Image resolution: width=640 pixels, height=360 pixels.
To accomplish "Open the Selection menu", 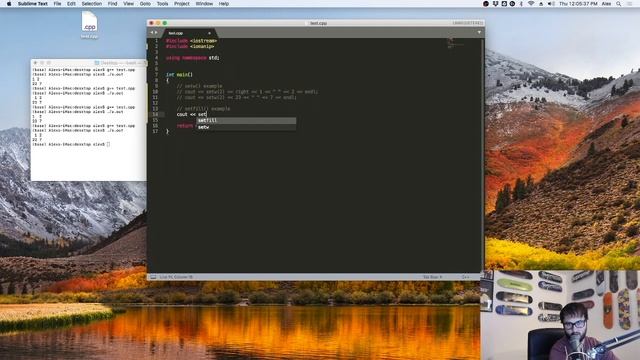I will pos(91,4).
